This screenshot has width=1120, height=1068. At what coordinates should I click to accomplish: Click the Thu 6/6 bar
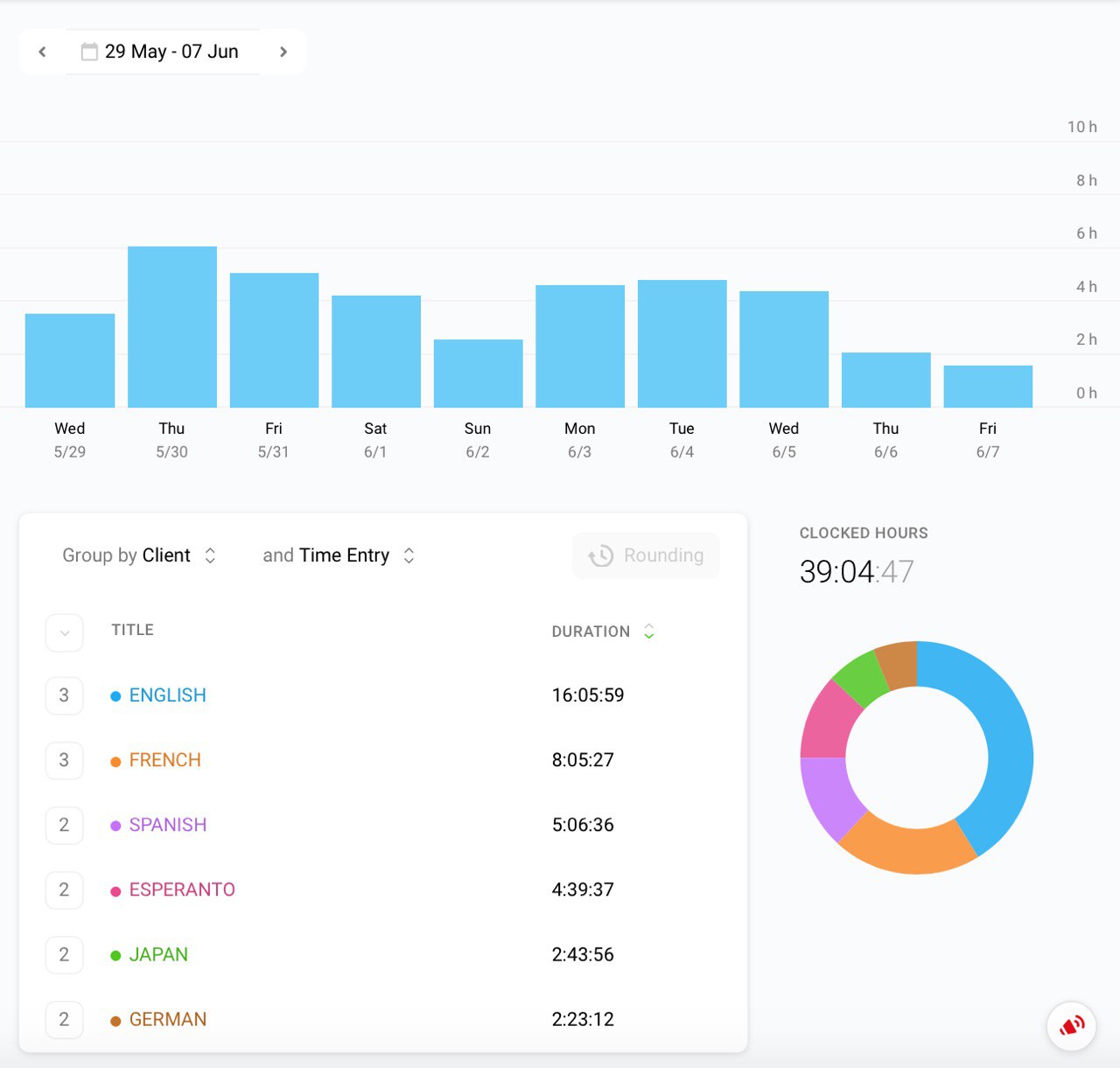(886, 380)
